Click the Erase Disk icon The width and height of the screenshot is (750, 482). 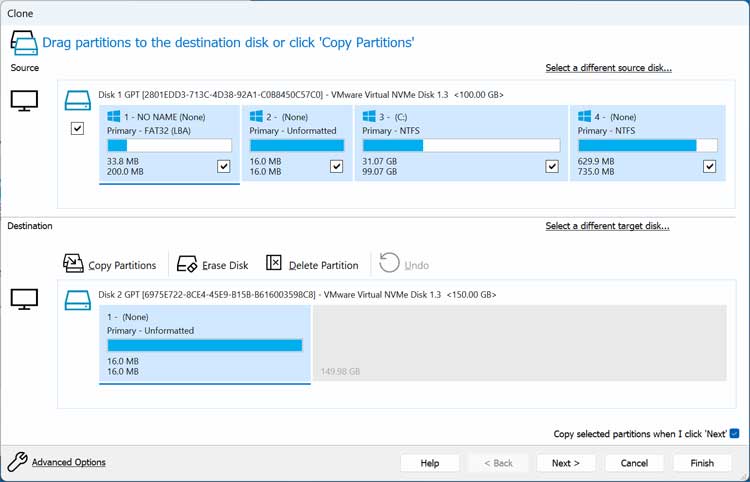(187, 264)
